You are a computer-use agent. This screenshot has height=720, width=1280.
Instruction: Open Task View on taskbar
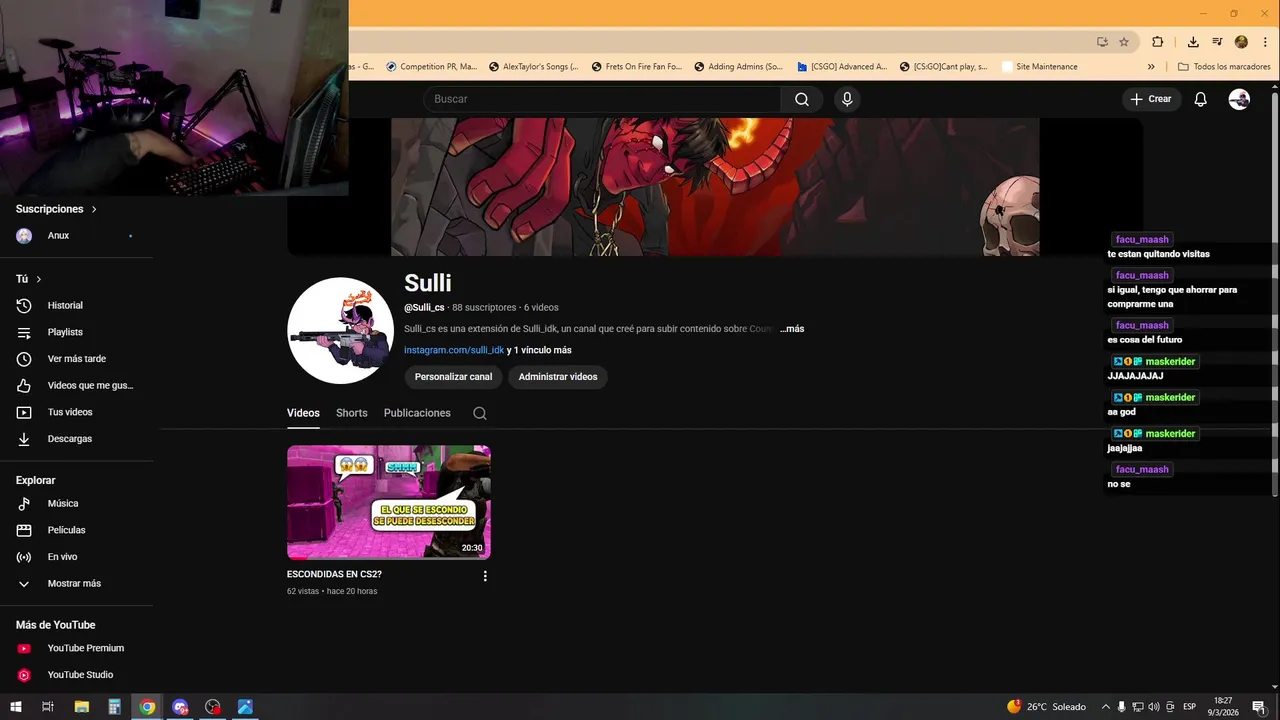(x=47, y=707)
